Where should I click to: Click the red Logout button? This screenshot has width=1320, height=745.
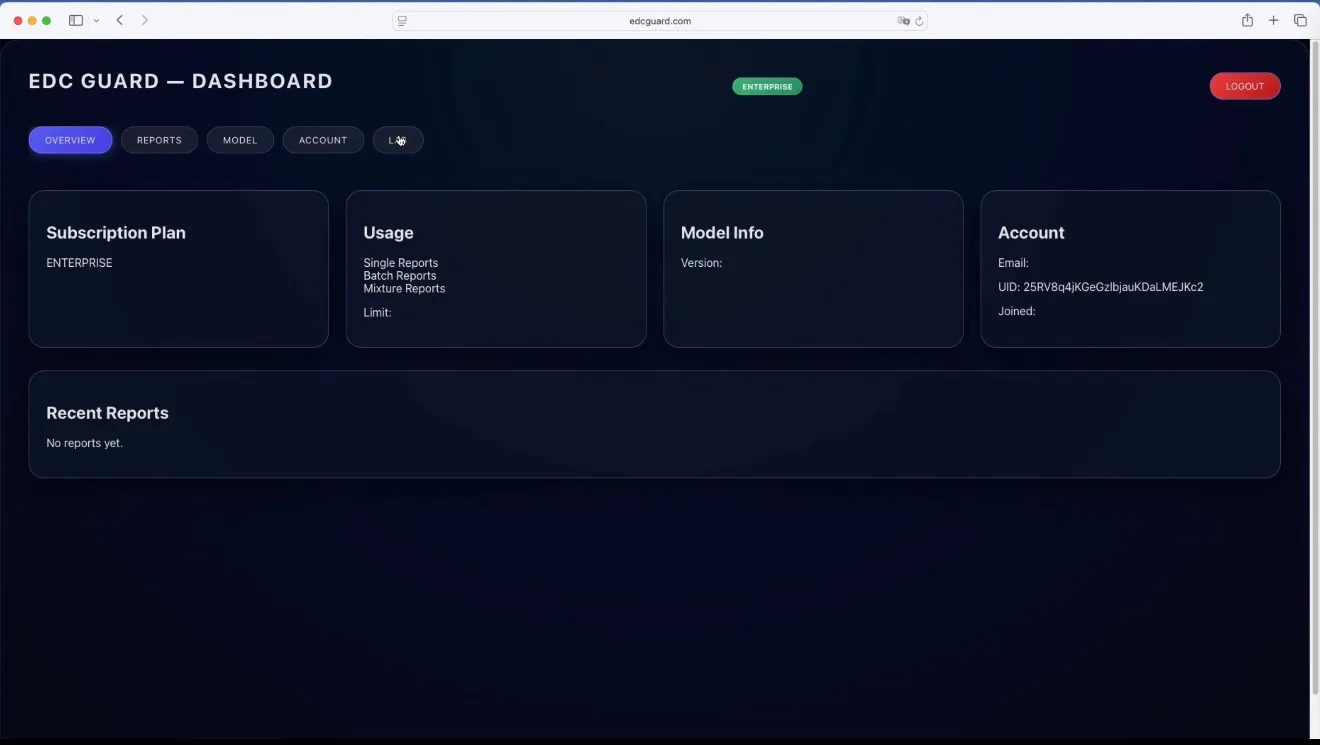coord(1245,86)
